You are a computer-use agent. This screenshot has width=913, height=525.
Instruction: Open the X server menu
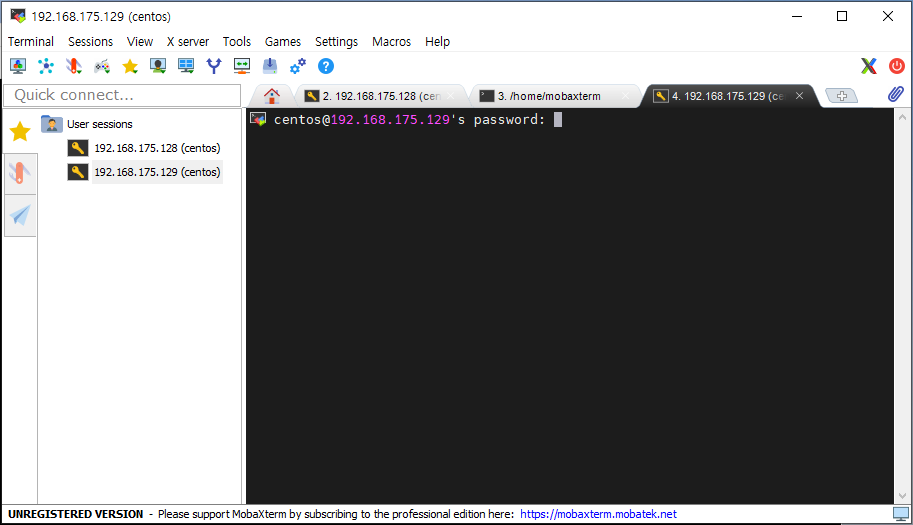click(187, 42)
